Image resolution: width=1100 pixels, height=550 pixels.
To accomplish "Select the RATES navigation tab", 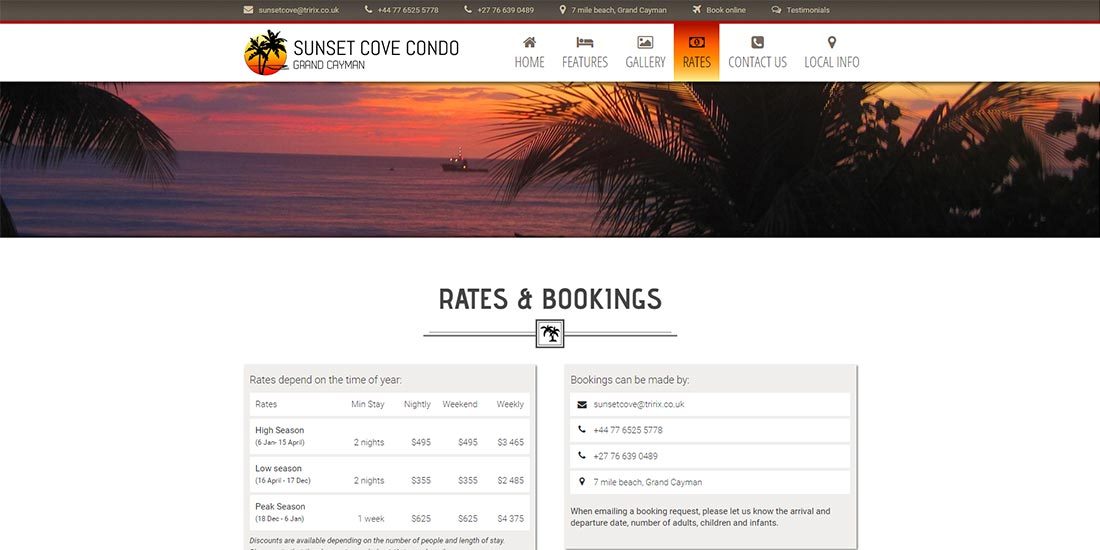I will 697,53.
